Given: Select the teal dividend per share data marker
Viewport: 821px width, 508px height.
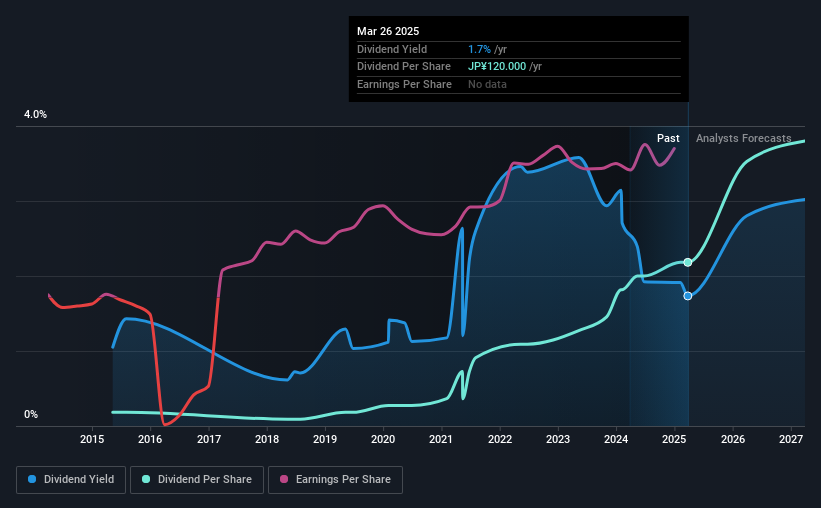Looking at the screenshot, I should [x=688, y=262].
